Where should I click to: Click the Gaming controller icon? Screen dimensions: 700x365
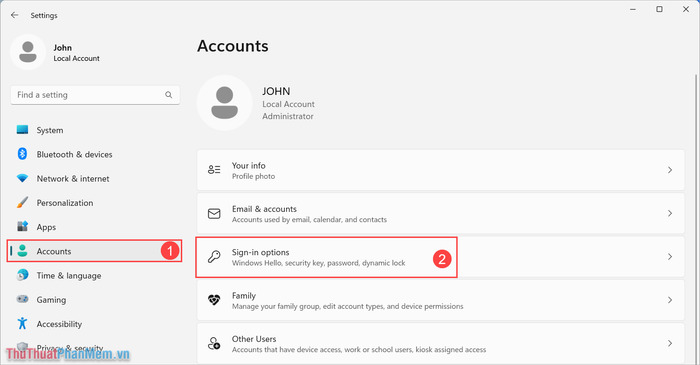[22, 299]
